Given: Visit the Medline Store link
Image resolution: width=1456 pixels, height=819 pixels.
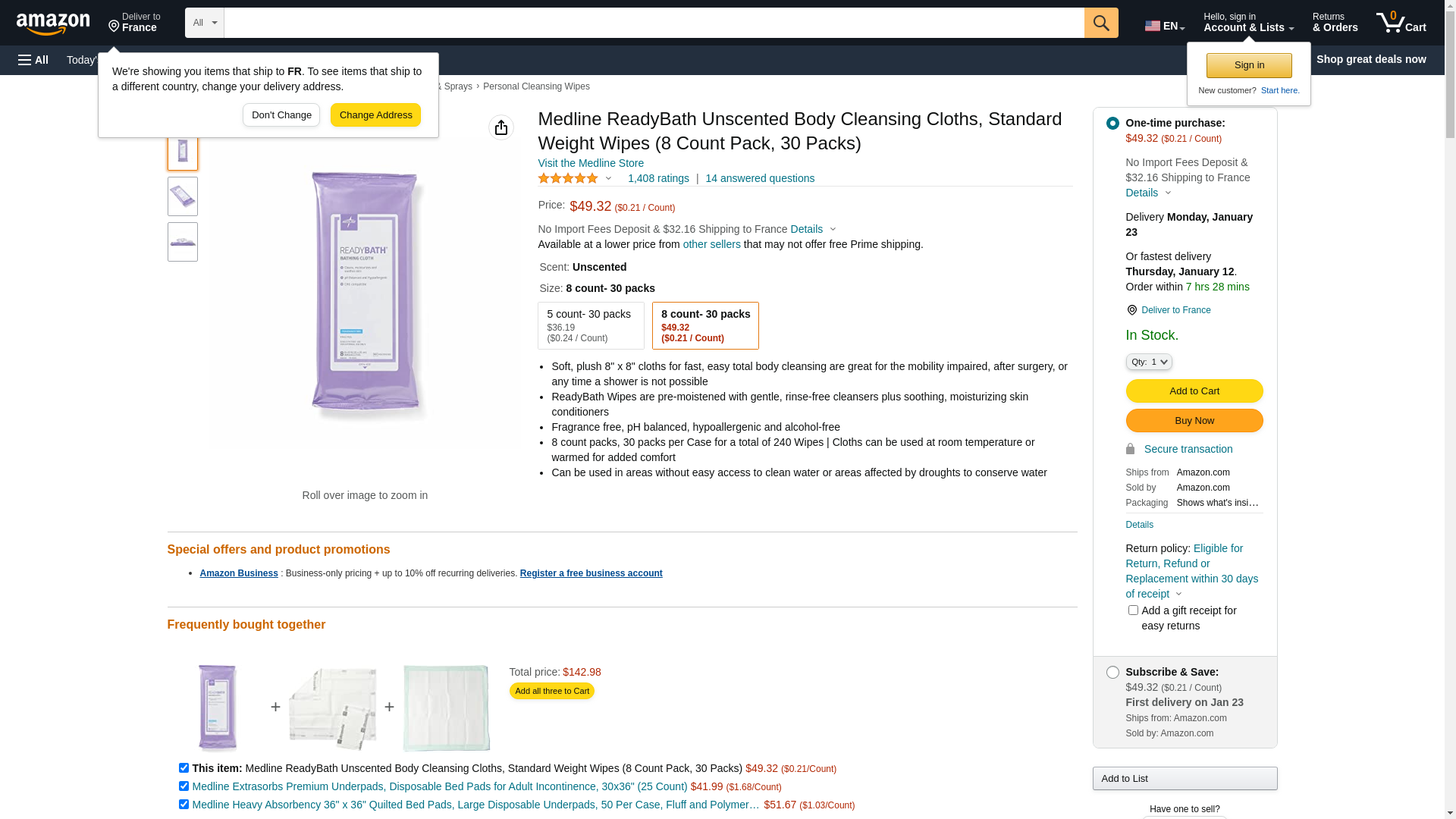Looking at the screenshot, I should [591, 163].
